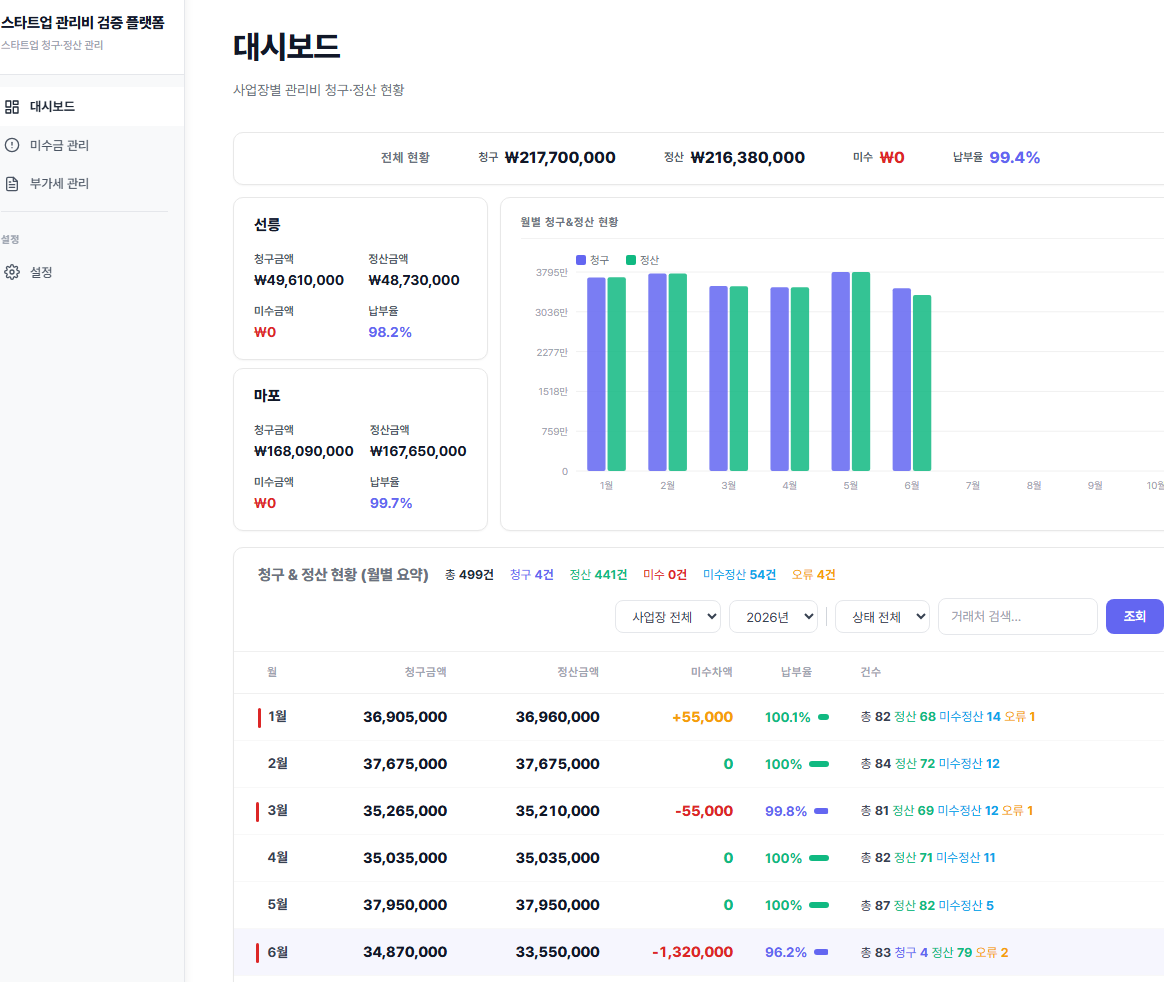Open the 미수금 관리 menu item
The width and height of the screenshot is (1164, 982).
(92, 145)
